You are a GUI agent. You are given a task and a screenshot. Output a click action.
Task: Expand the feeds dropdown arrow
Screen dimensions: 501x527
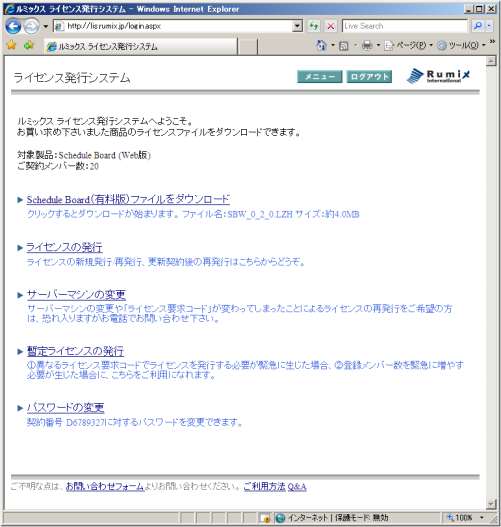(x=356, y=45)
